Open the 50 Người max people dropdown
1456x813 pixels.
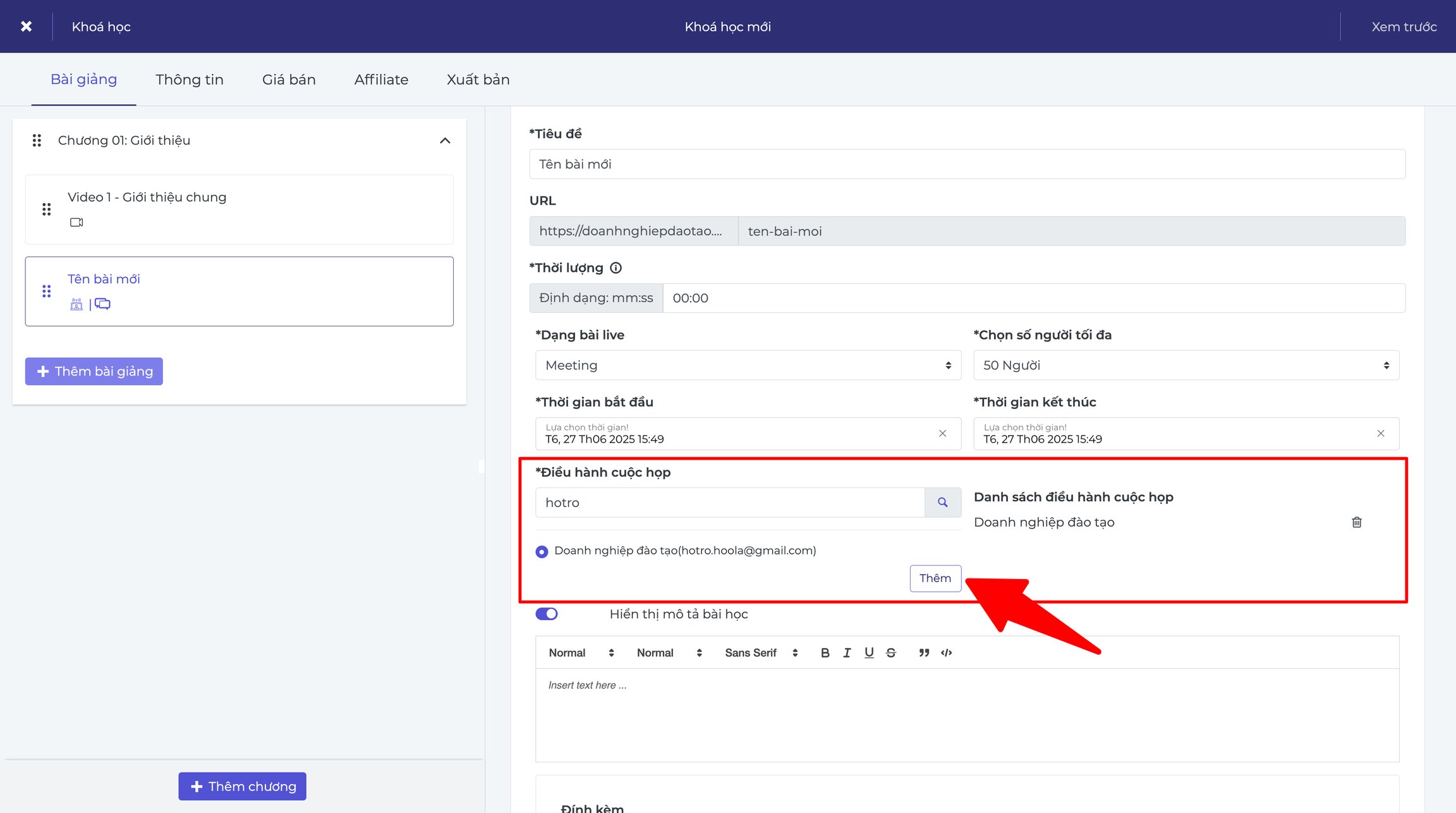pos(1186,365)
